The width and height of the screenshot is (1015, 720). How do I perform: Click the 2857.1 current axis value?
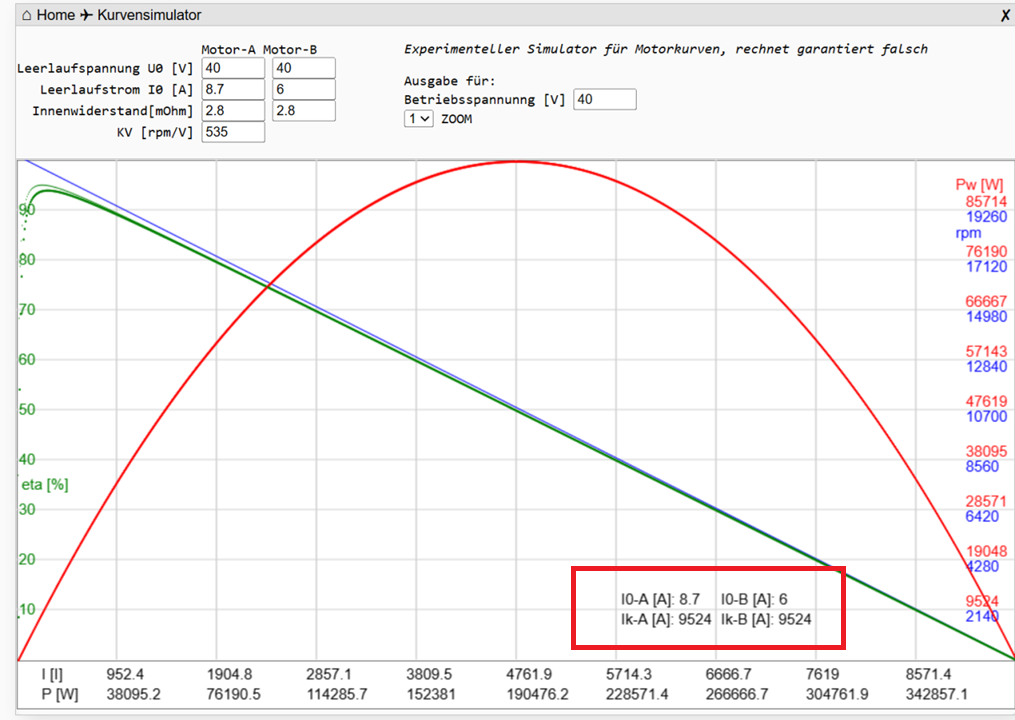[329, 674]
